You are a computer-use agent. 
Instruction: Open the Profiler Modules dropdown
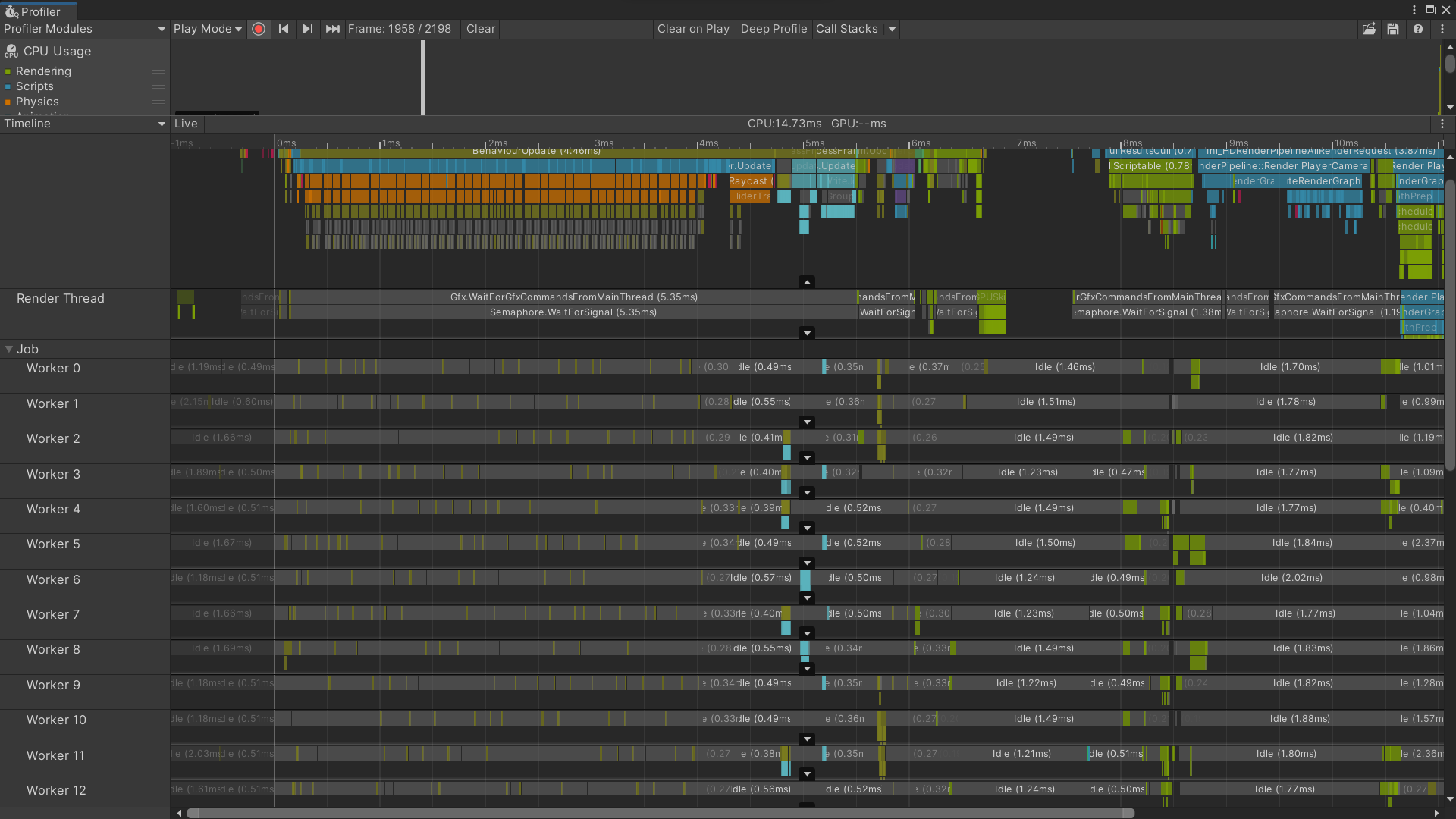click(x=84, y=29)
